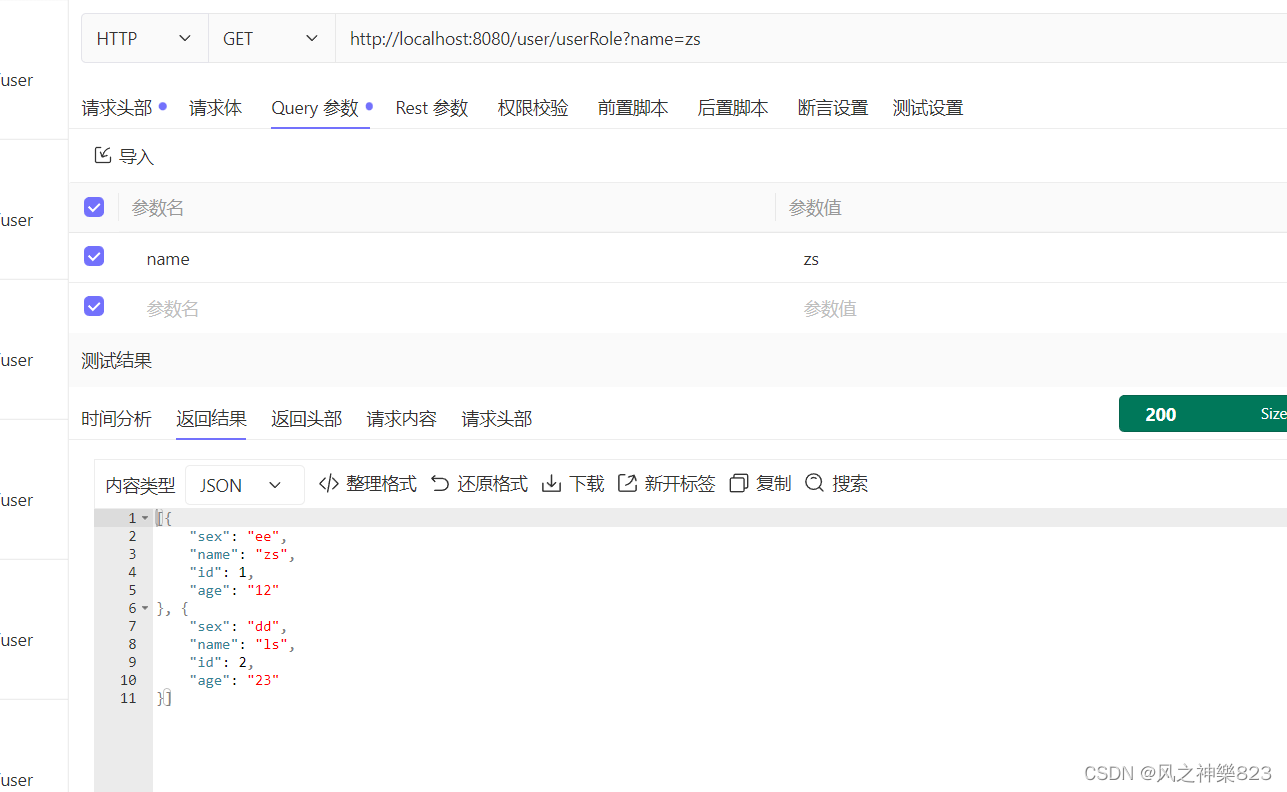The height and width of the screenshot is (792, 1287).
Task: Click the 200 status badge
Action: pos(1160,413)
